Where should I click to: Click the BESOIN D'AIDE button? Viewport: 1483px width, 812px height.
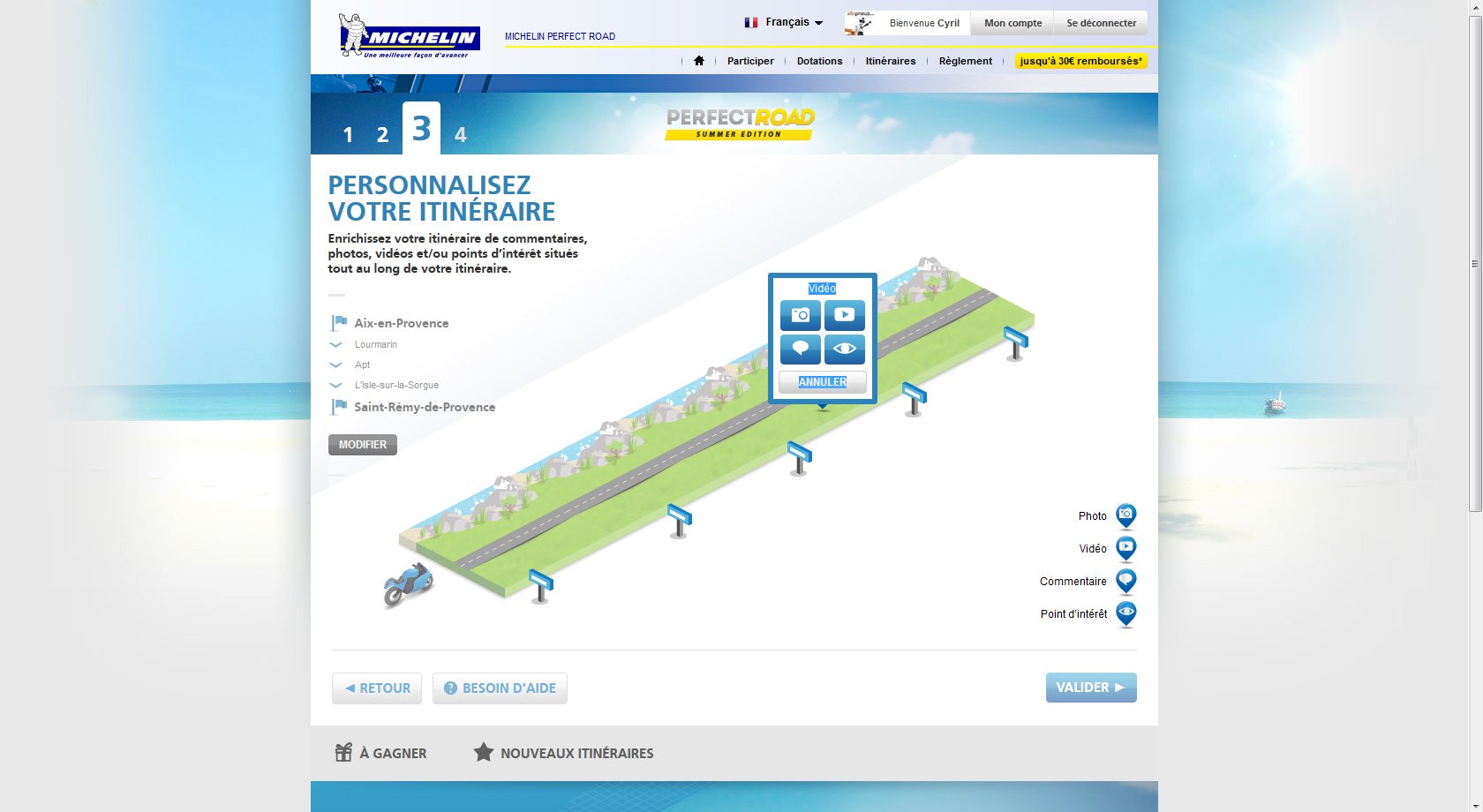click(x=500, y=688)
